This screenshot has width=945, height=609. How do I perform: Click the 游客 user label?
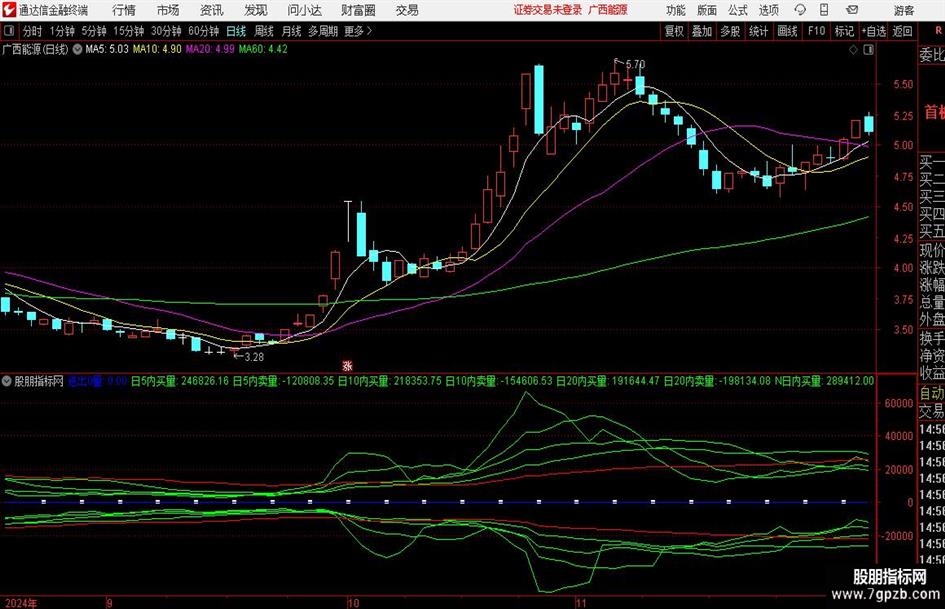[903, 10]
